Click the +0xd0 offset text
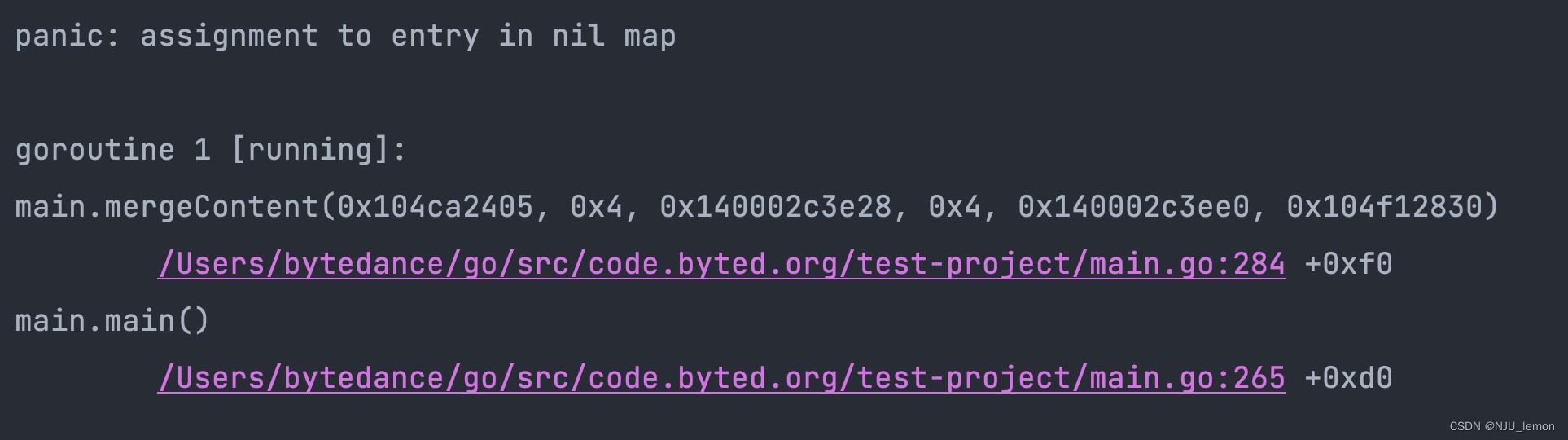The width and height of the screenshot is (1568, 440). 1348,378
